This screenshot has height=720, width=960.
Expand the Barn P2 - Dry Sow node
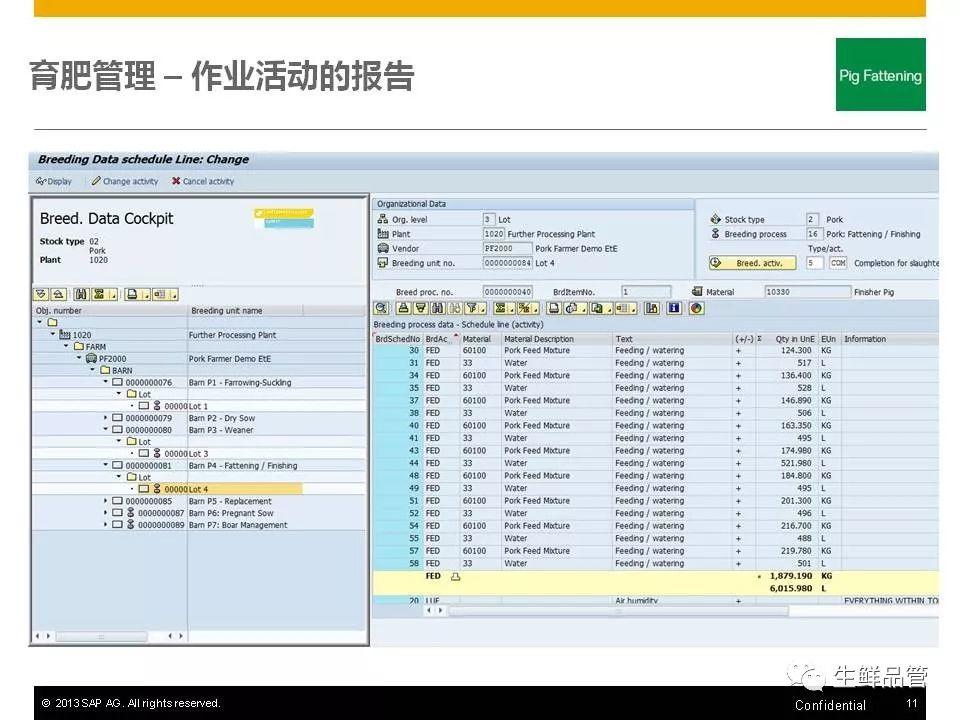pos(106,418)
